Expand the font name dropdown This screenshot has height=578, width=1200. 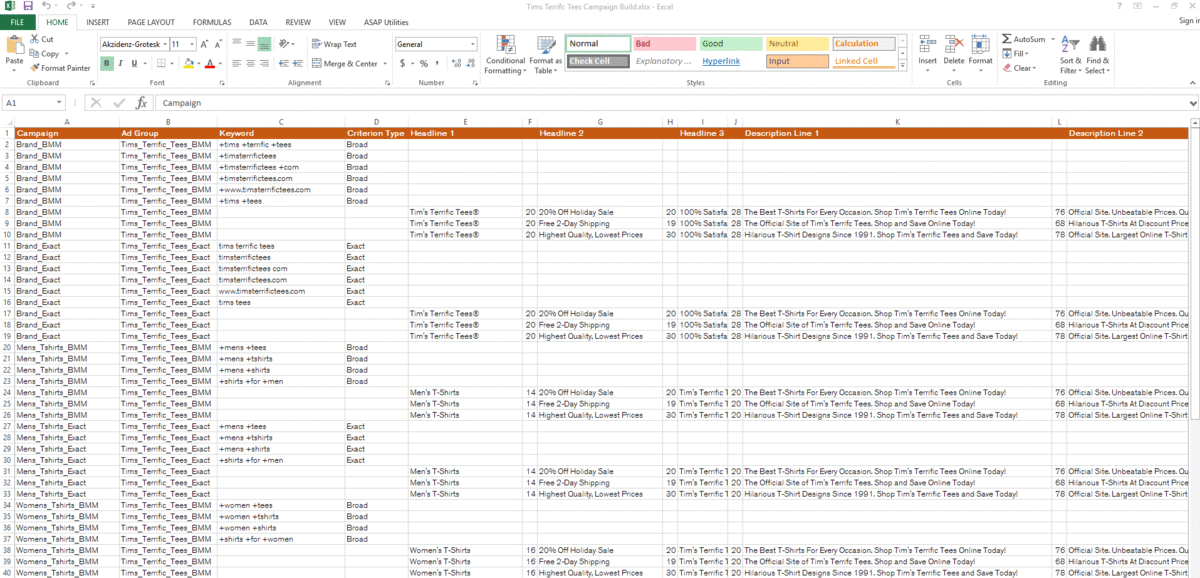click(162, 44)
